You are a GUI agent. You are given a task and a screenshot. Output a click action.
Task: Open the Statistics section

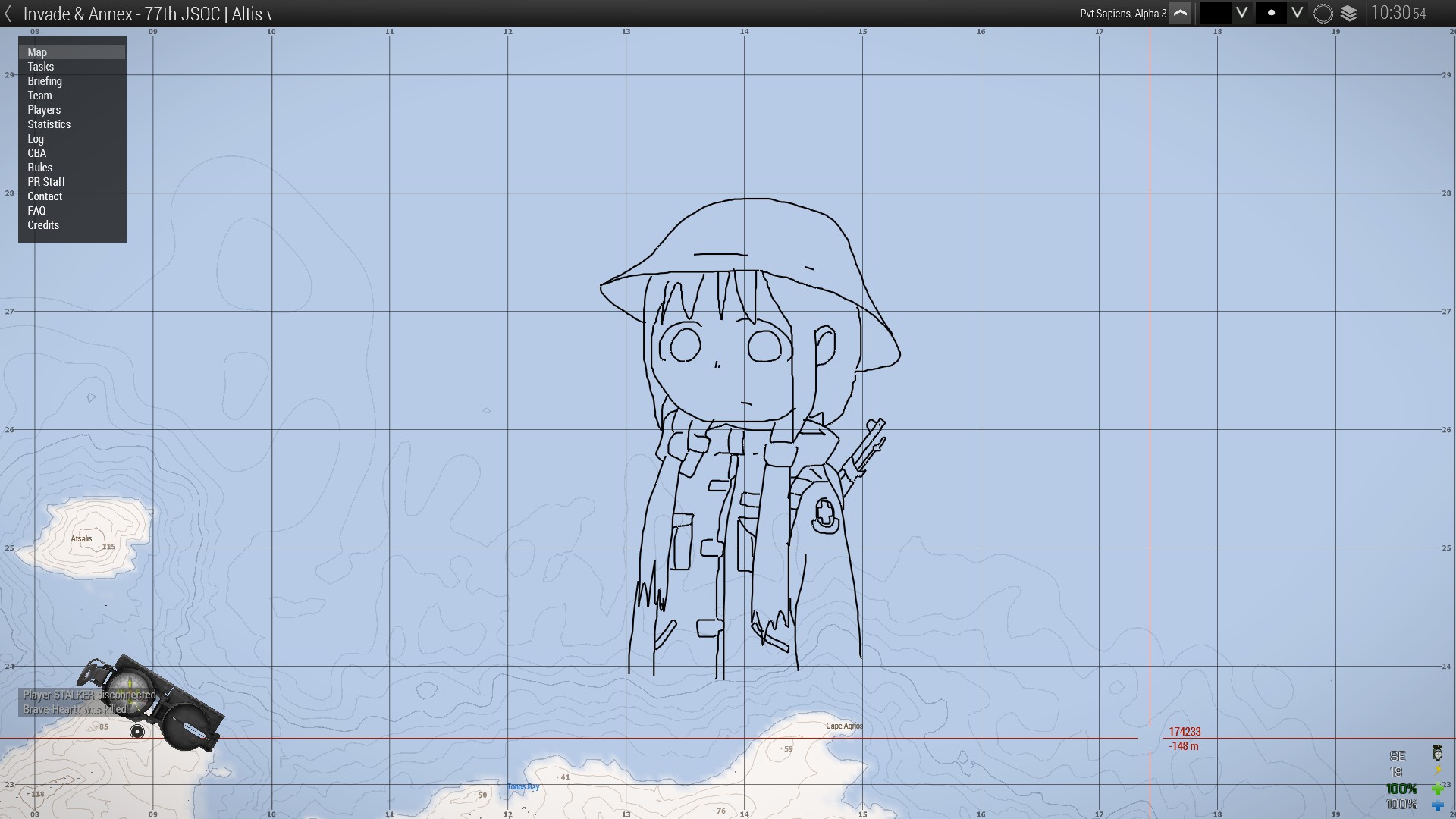tap(49, 124)
